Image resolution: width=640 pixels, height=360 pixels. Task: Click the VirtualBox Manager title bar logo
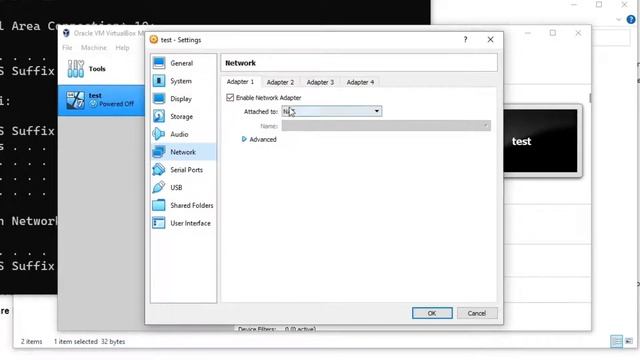pyautogui.click(x=66, y=33)
